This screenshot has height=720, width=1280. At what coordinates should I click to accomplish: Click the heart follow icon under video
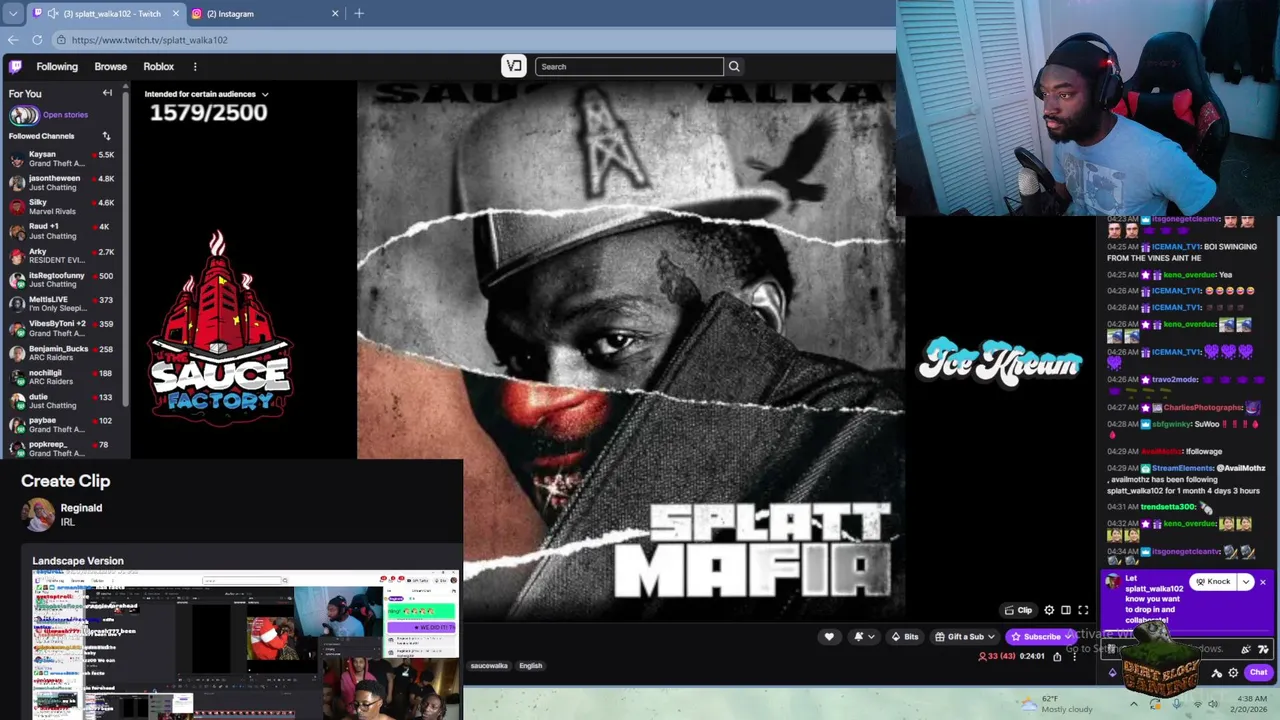tap(829, 637)
